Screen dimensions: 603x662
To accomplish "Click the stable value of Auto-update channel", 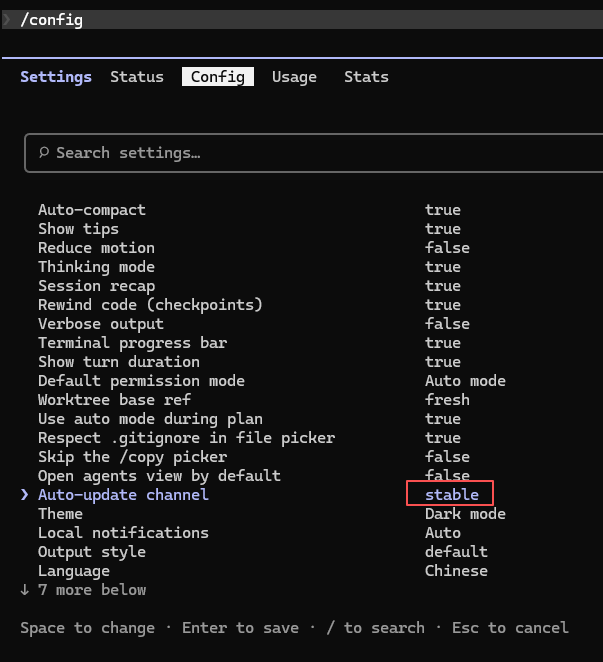I will 452,495.
